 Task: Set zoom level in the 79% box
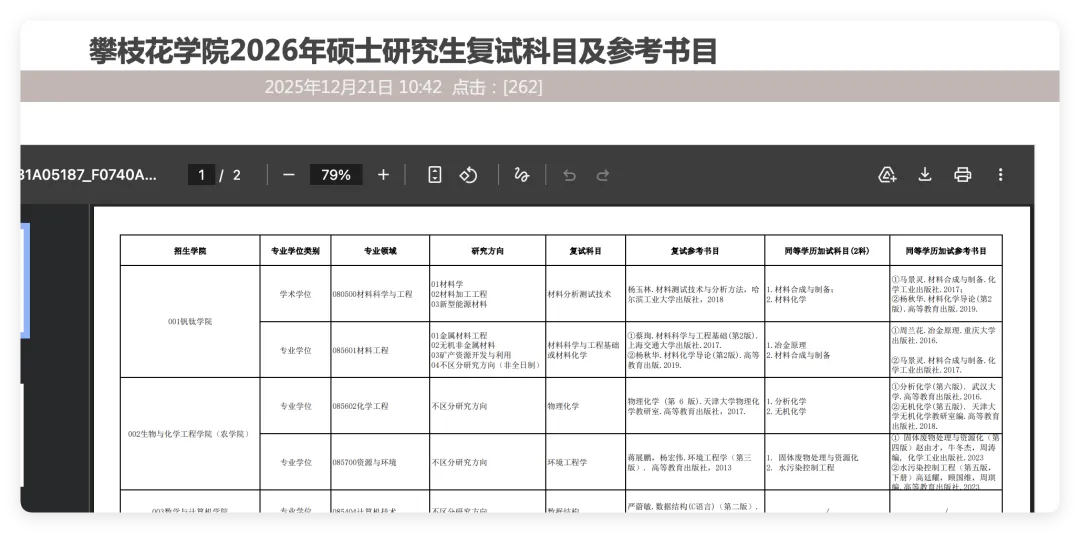336,175
